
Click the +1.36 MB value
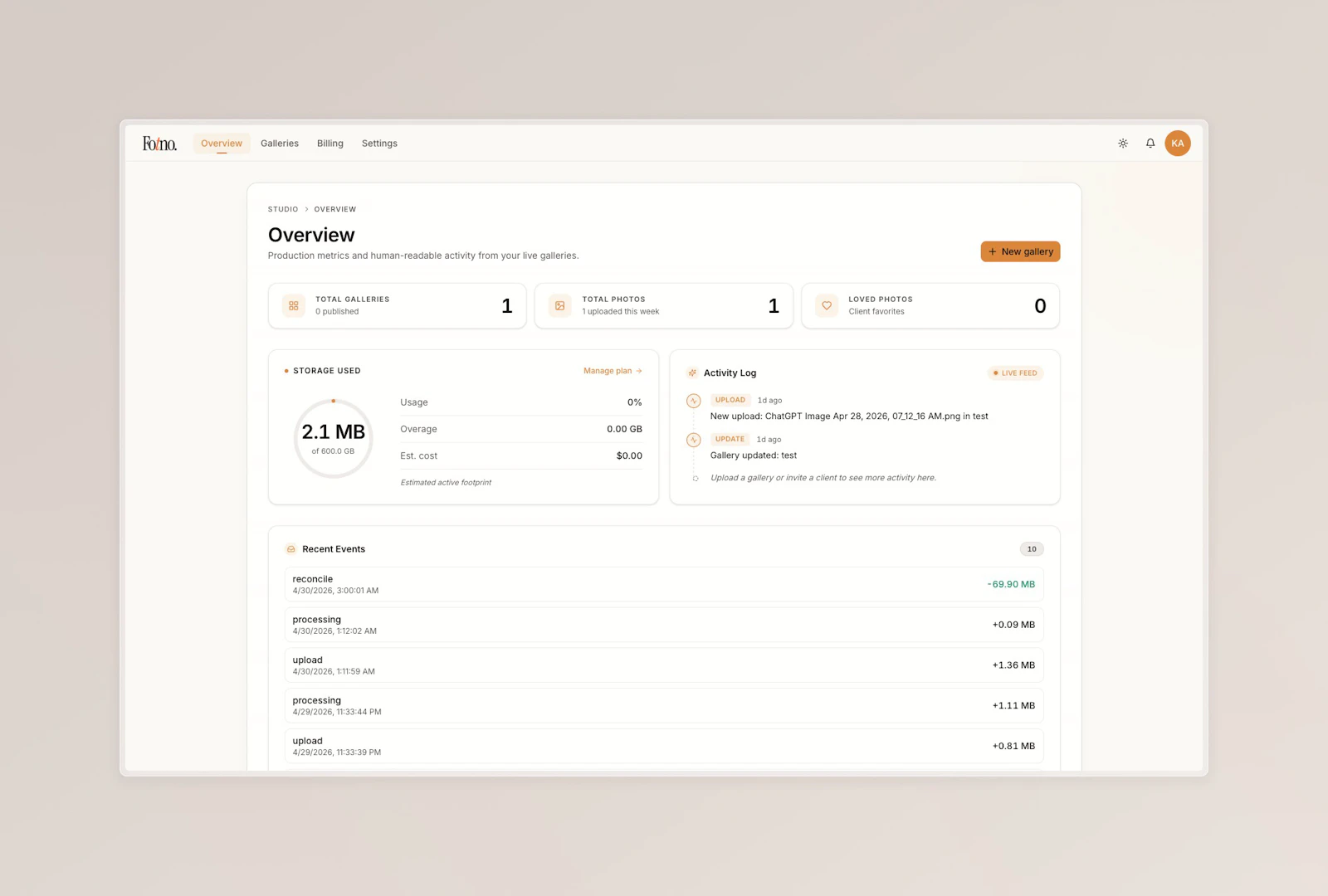pyautogui.click(x=1013, y=665)
